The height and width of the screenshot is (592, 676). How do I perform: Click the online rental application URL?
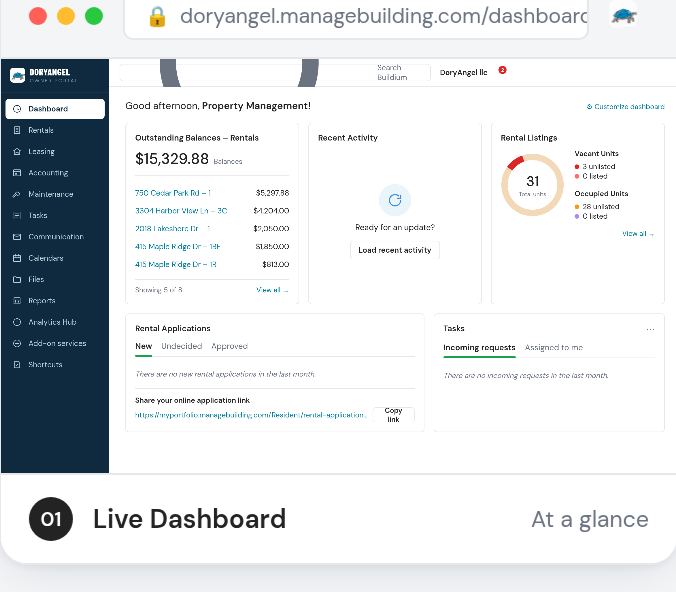[250, 415]
